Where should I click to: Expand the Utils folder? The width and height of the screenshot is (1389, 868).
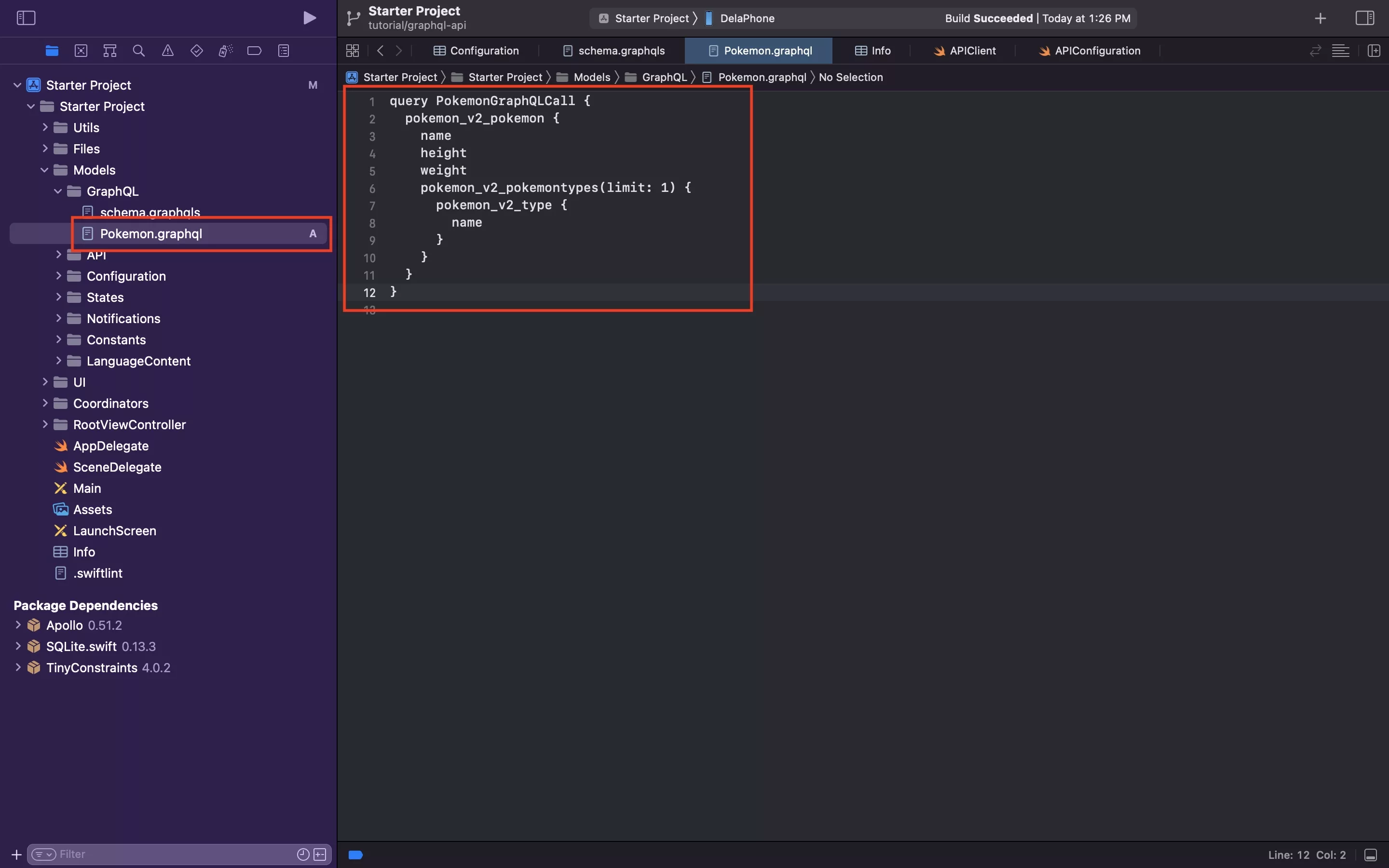click(45, 127)
